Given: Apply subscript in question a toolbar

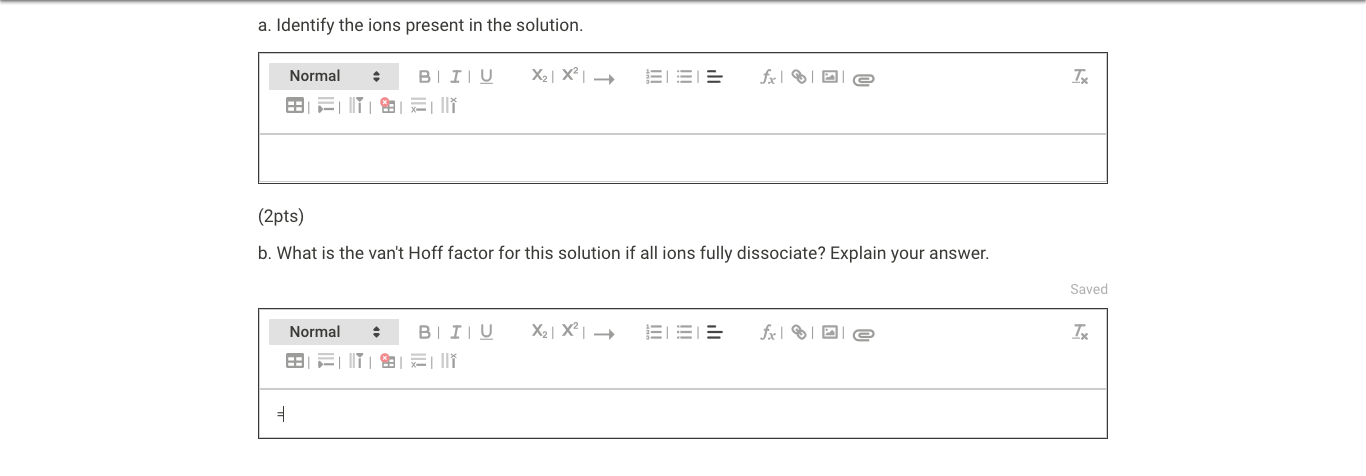Looking at the screenshot, I should coord(539,77).
